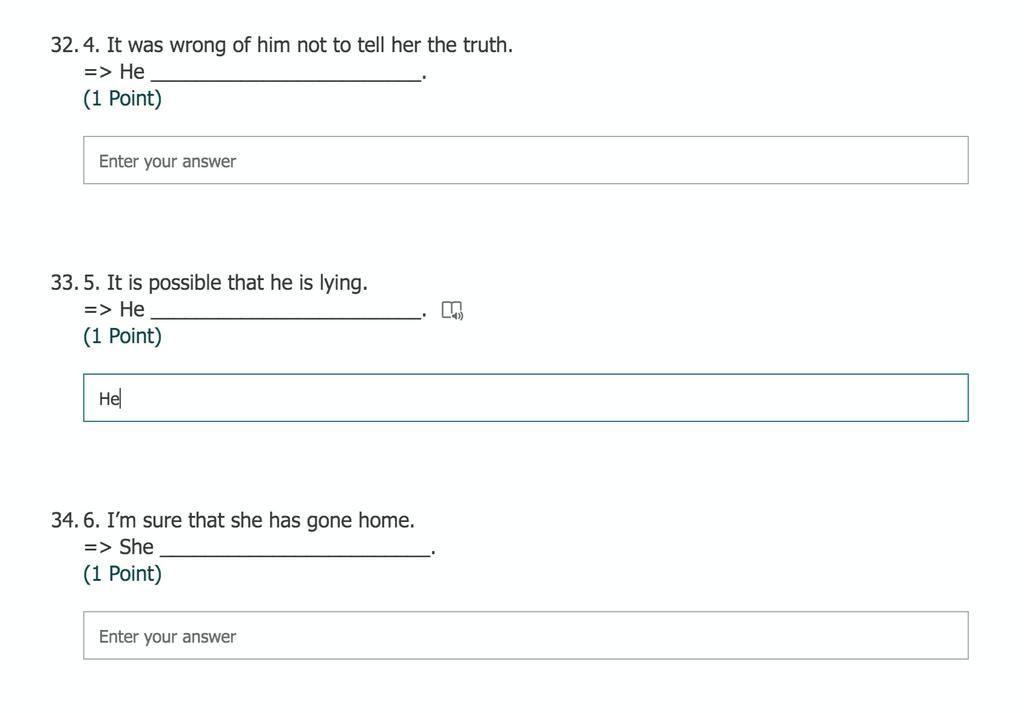Click the '=> He' prompt in question 32
Image resolution: width=1024 pixels, height=713 pixels.
click(x=114, y=71)
